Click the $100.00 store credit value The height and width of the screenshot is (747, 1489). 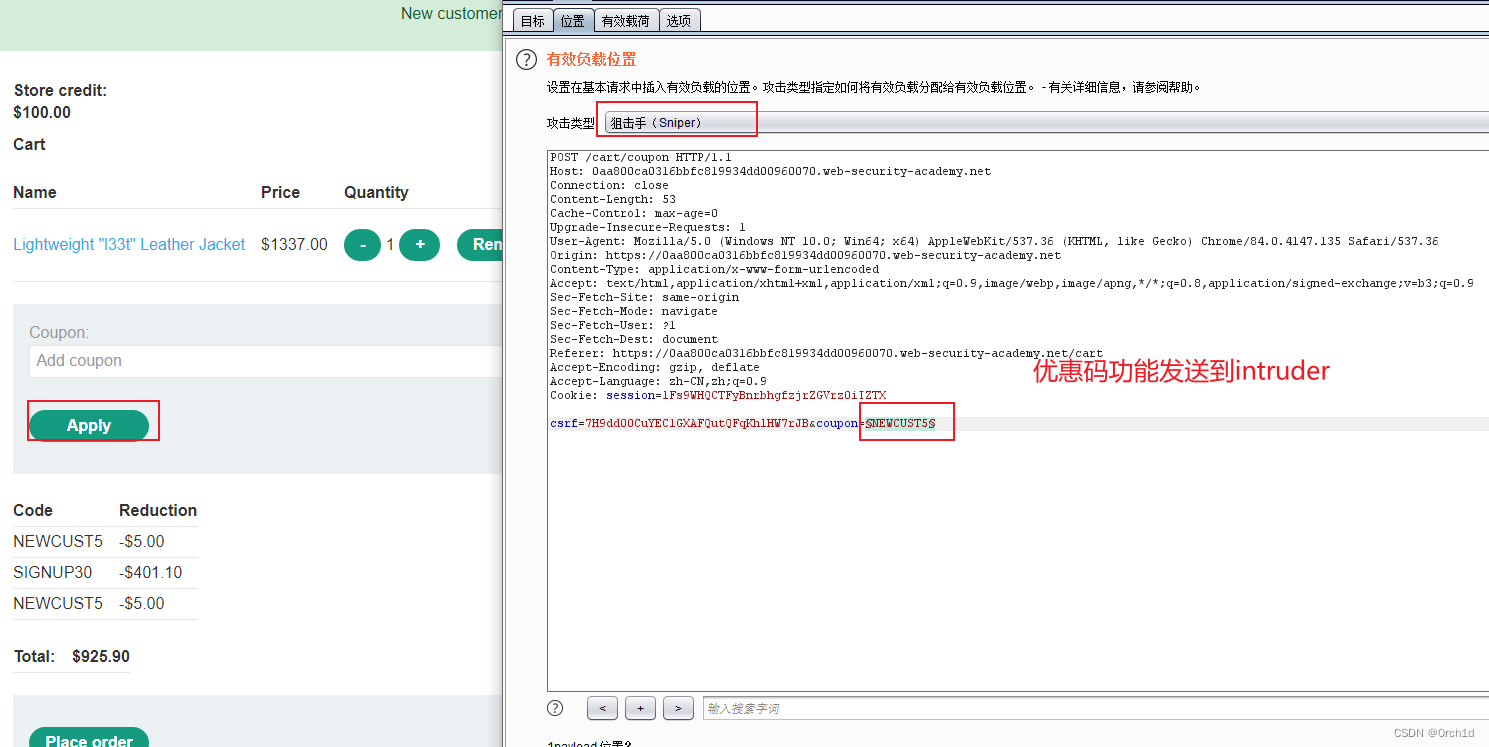click(x=42, y=113)
